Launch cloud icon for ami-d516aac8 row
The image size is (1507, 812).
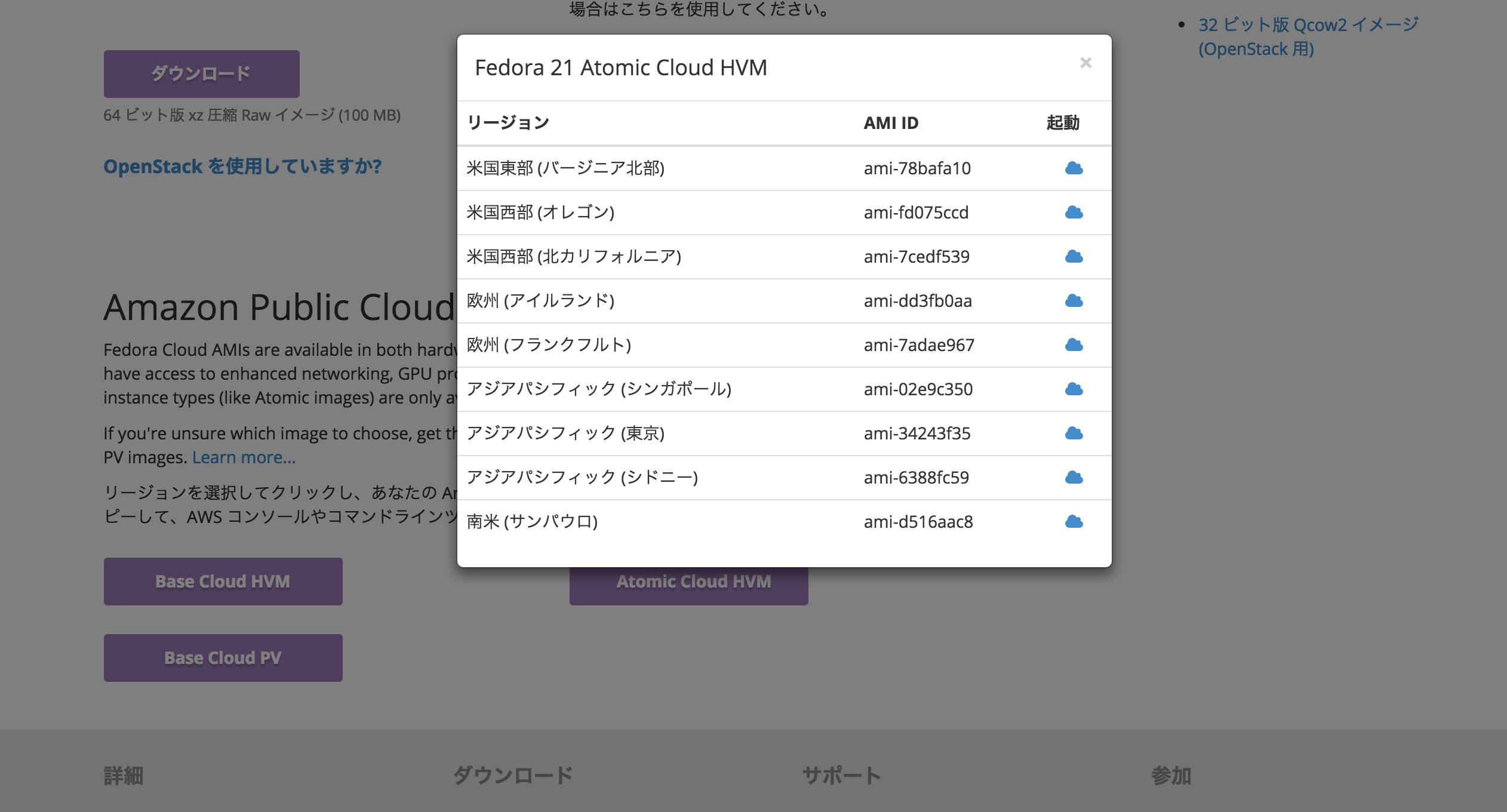coord(1074,522)
